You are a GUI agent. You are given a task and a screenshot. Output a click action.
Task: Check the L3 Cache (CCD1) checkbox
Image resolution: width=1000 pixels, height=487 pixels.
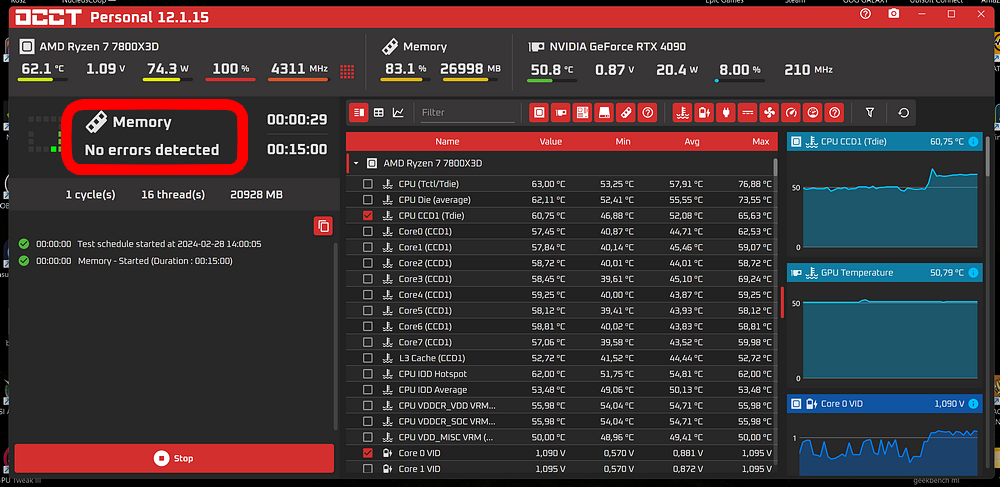[367, 358]
